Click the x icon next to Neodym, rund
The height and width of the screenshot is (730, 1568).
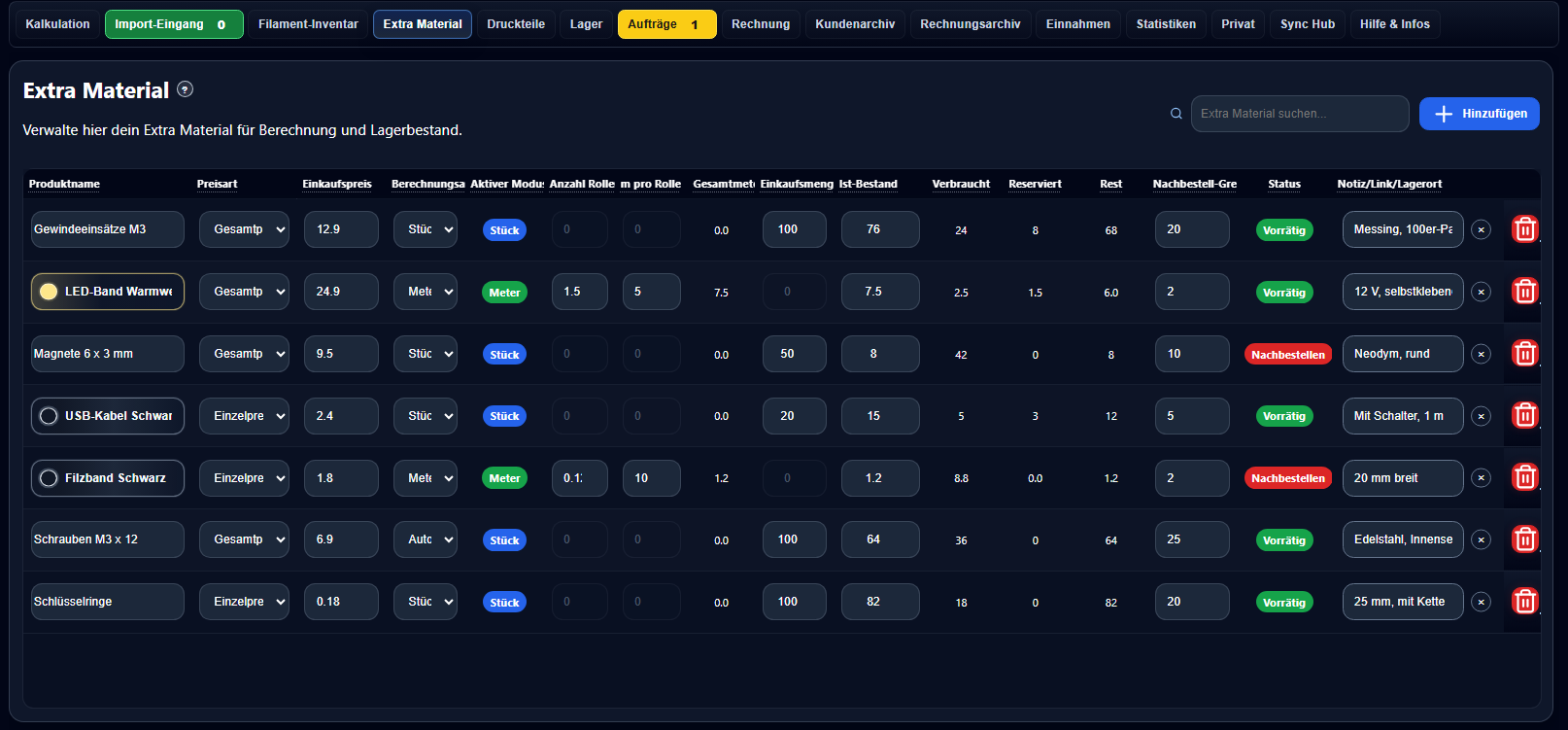pyautogui.click(x=1481, y=354)
